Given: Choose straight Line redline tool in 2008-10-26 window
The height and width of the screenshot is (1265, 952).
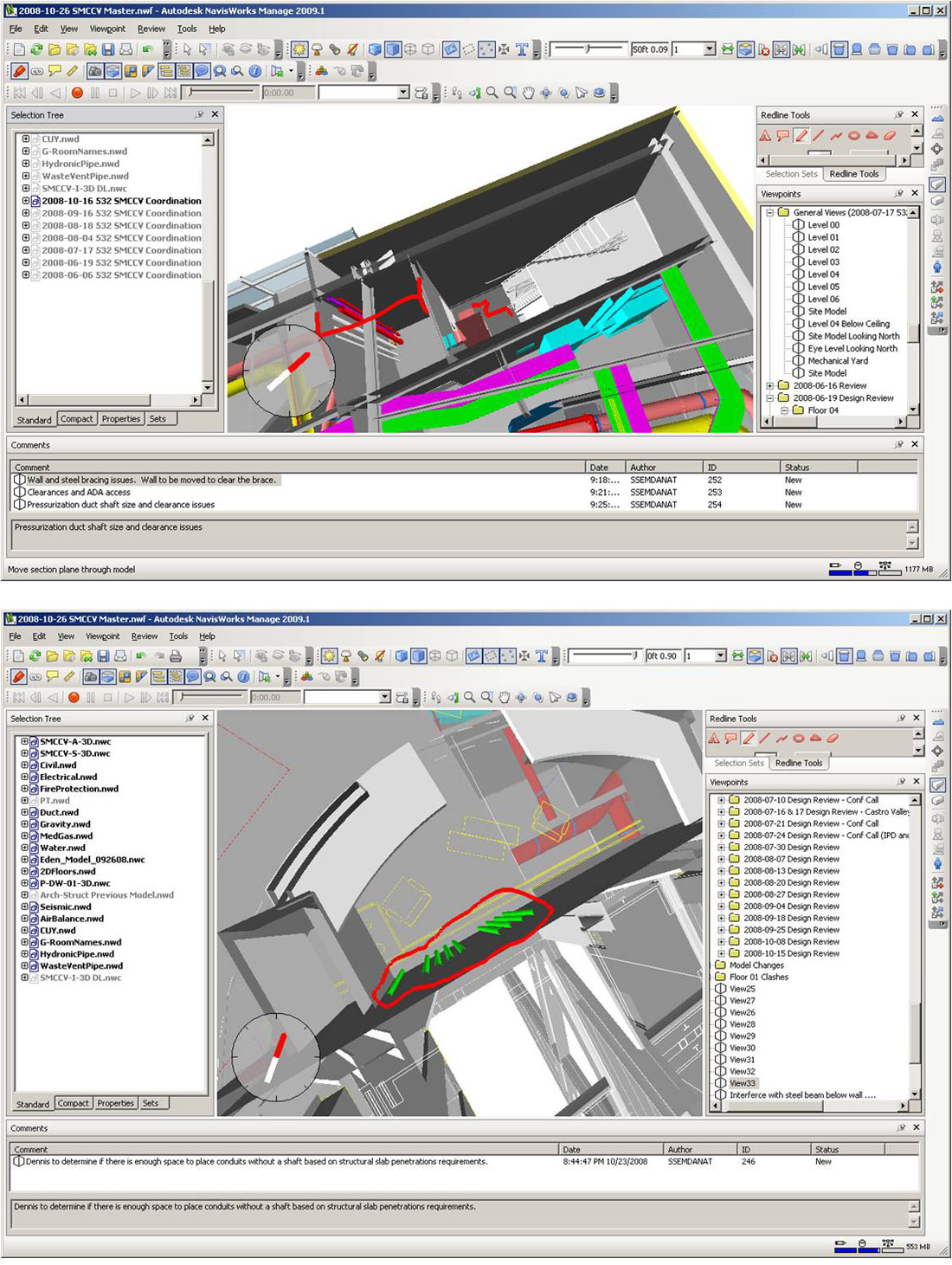Looking at the screenshot, I should (765, 739).
